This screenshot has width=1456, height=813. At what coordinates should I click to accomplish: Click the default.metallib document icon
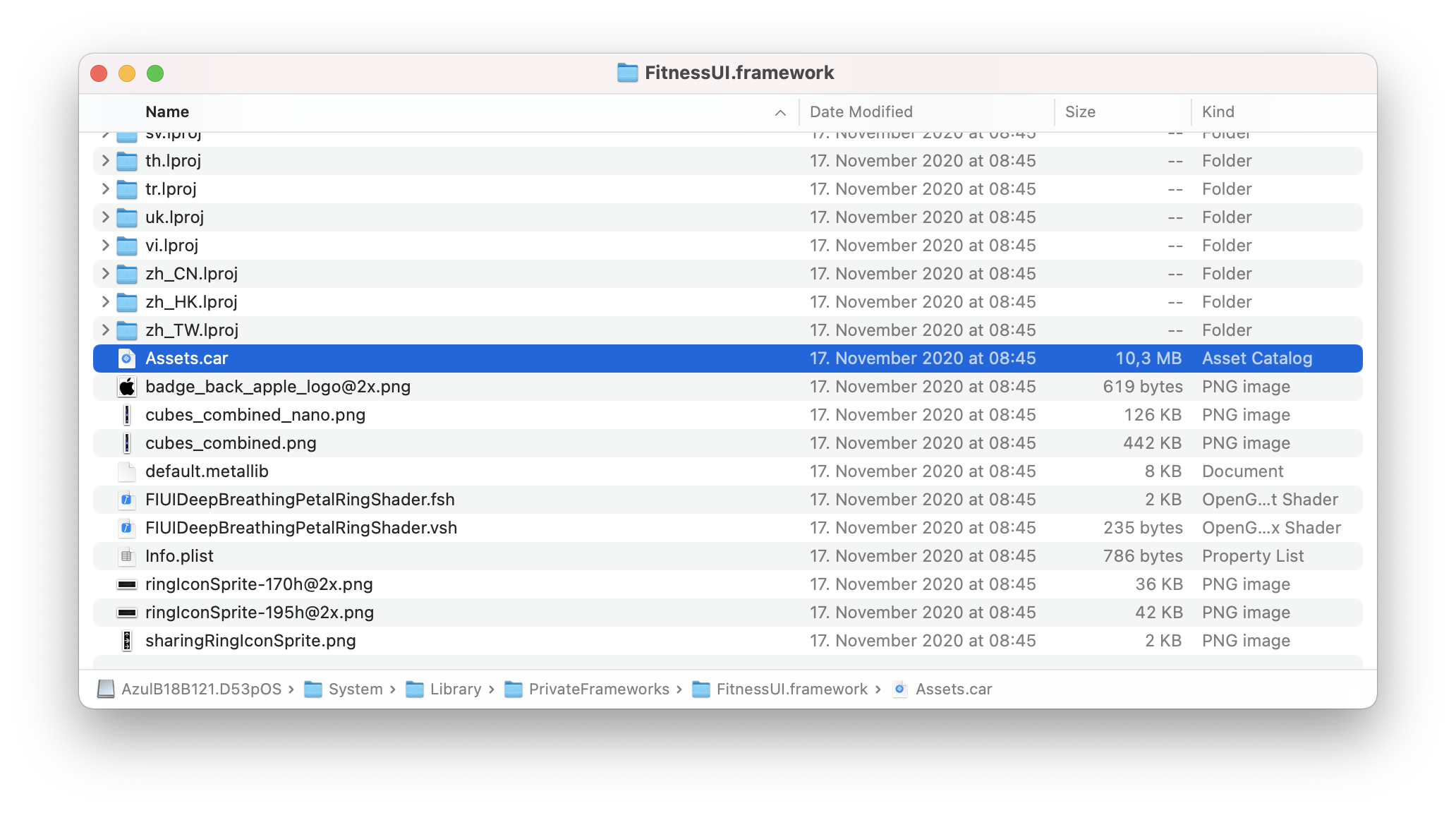pyautogui.click(x=126, y=471)
